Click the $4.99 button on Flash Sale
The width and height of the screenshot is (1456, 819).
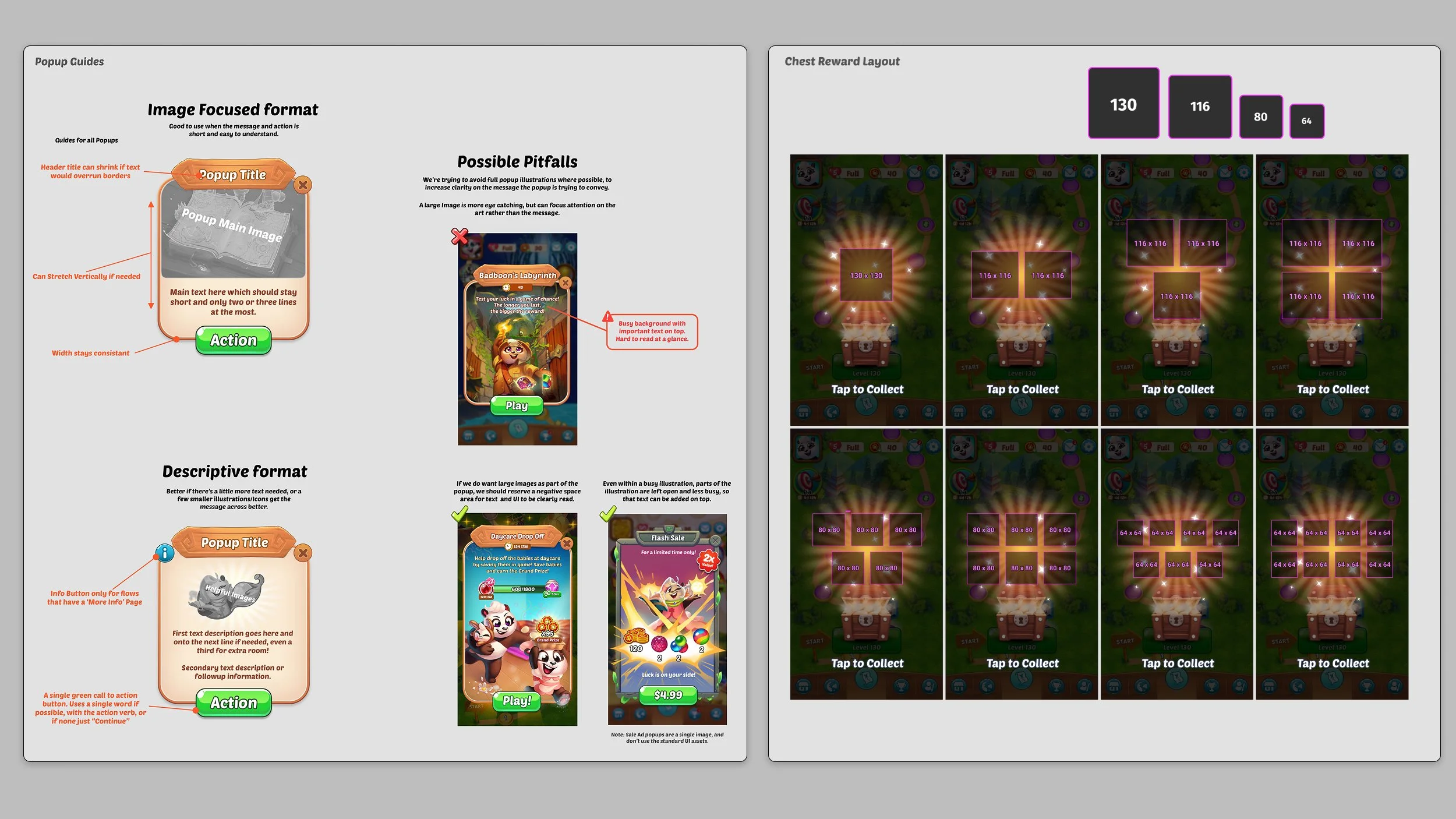(x=668, y=695)
